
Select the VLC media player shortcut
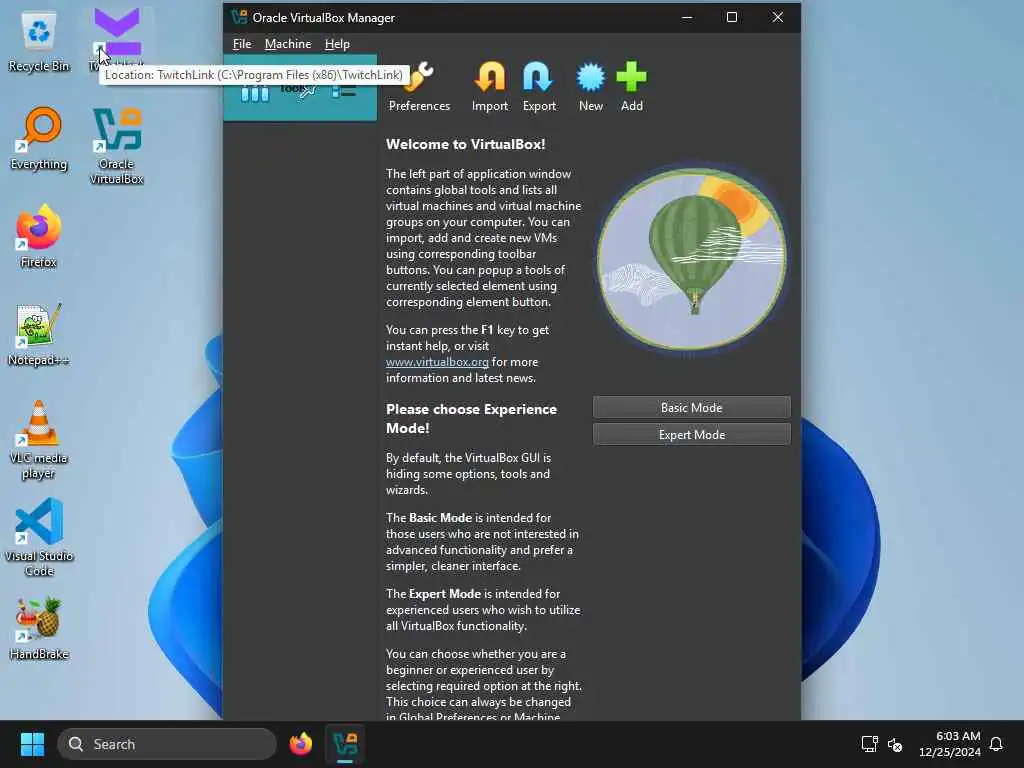pos(39,440)
